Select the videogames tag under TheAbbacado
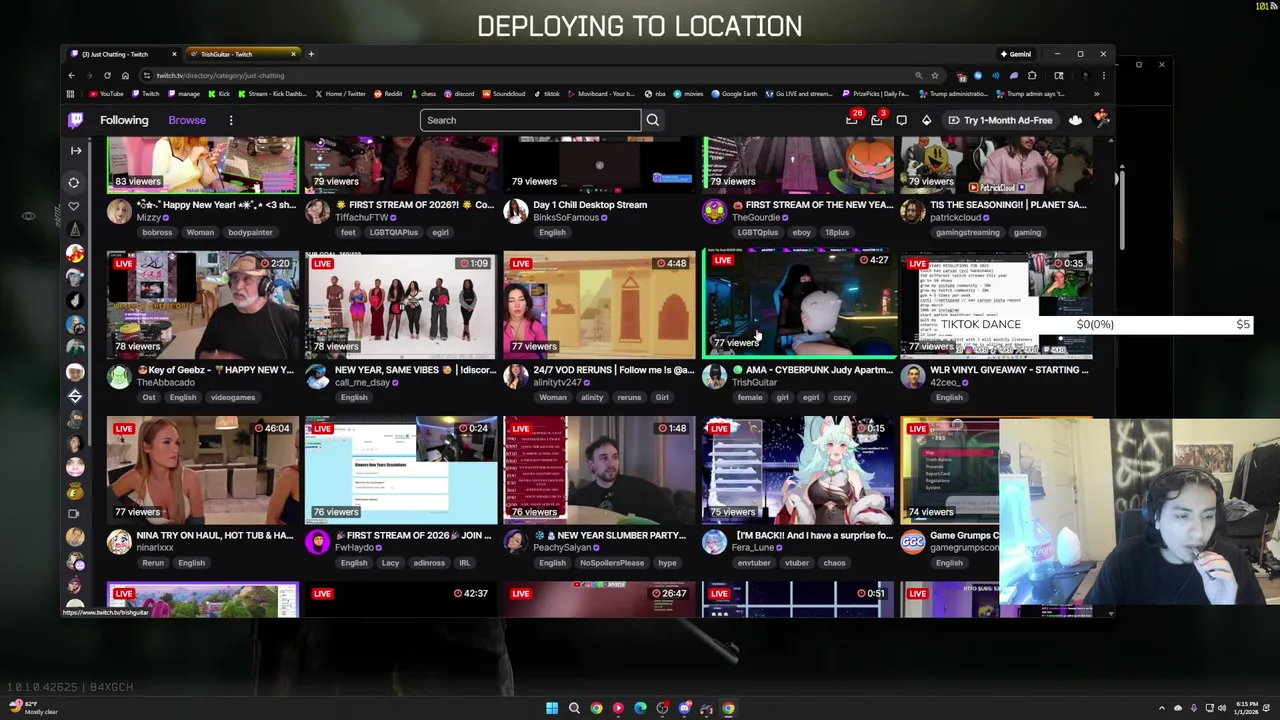 point(232,397)
